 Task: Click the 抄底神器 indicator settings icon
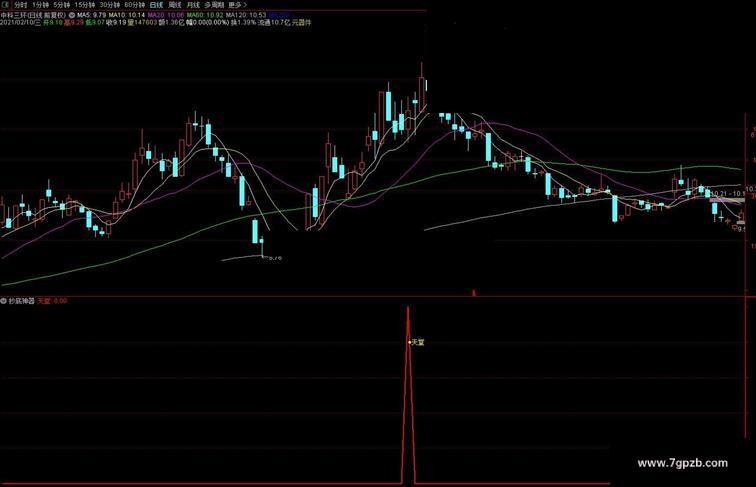[4, 301]
